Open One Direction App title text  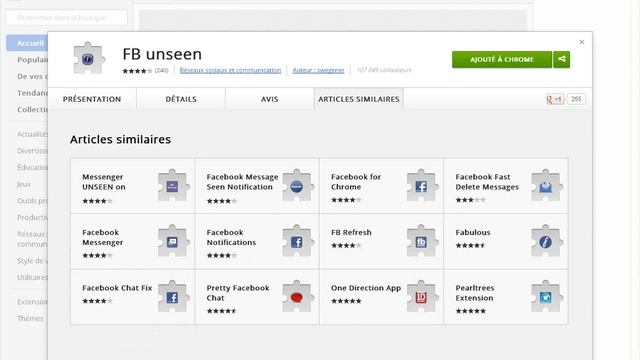coord(366,288)
